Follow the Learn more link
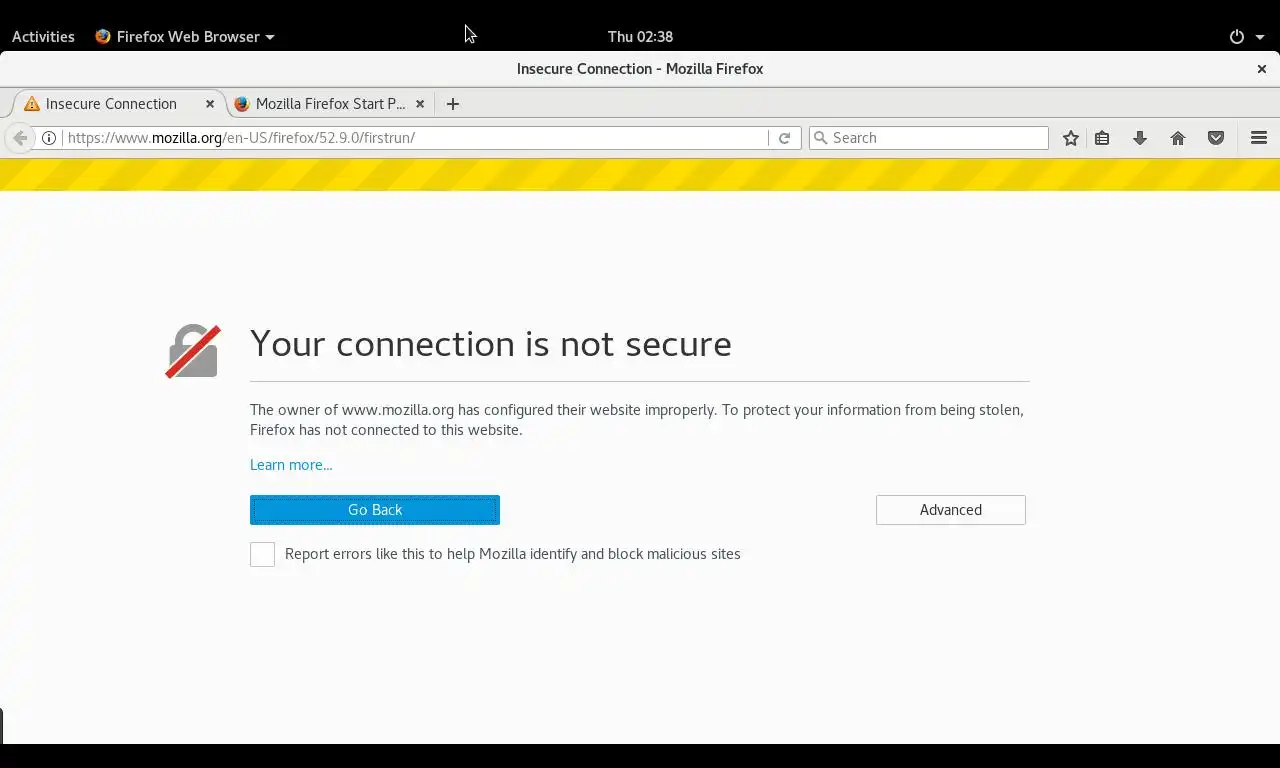The image size is (1280, 768). click(291, 465)
